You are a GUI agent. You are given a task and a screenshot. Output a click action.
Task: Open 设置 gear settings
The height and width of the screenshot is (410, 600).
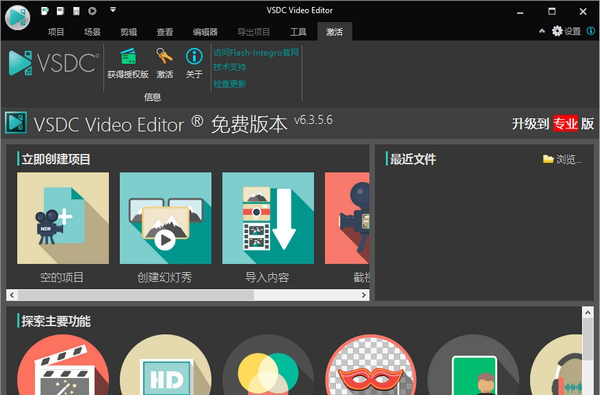coord(566,31)
